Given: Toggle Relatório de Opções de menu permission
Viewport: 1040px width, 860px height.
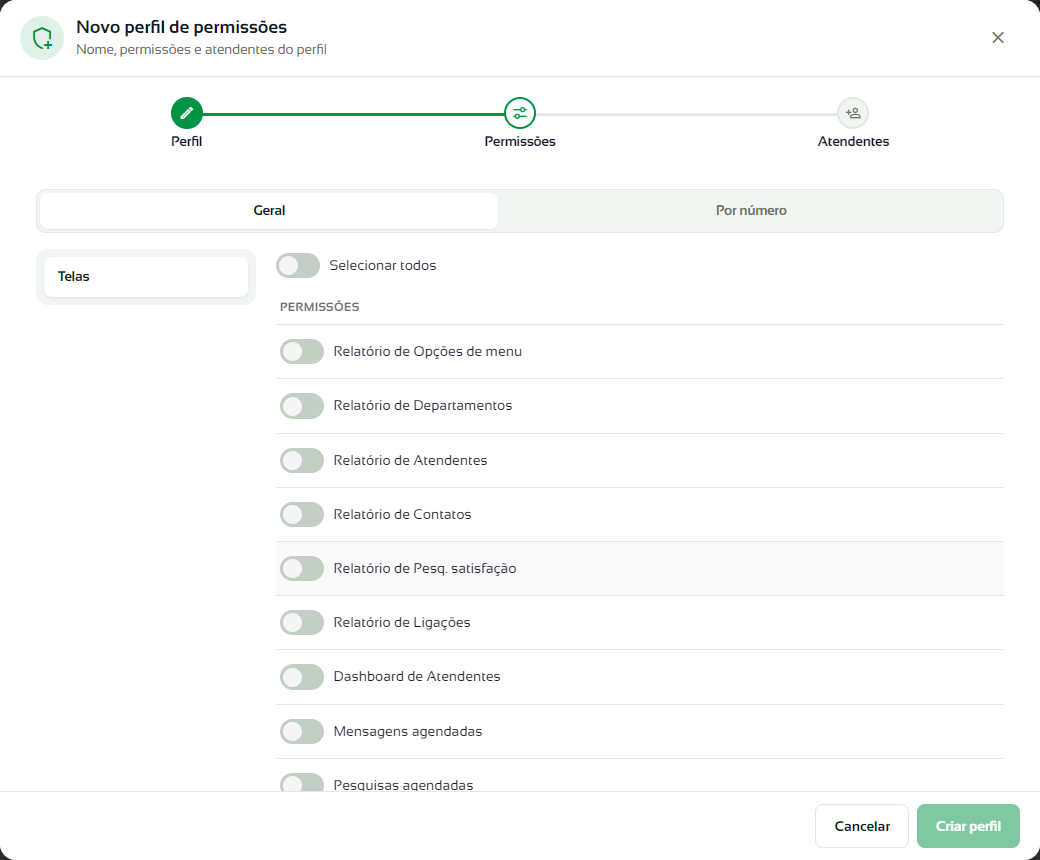Looking at the screenshot, I should pyautogui.click(x=302, y=351).
